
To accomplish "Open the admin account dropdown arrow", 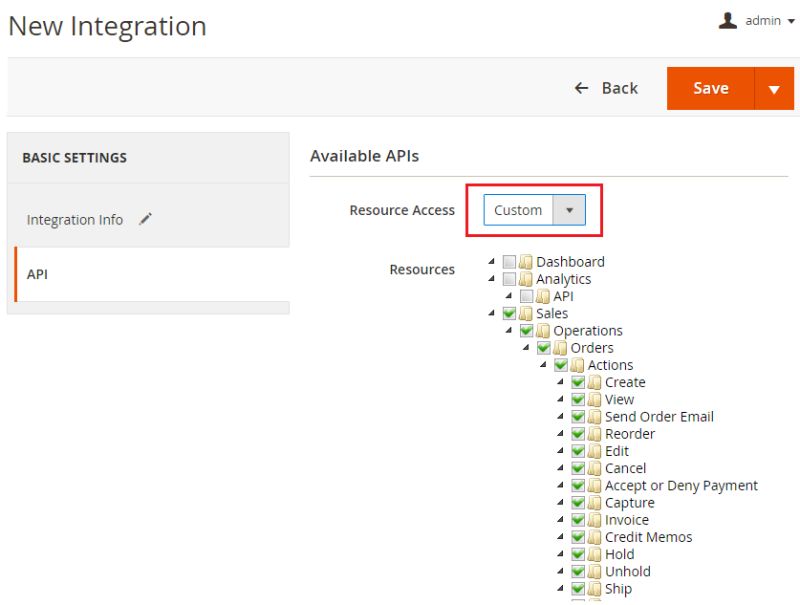I will pos(791,21).
